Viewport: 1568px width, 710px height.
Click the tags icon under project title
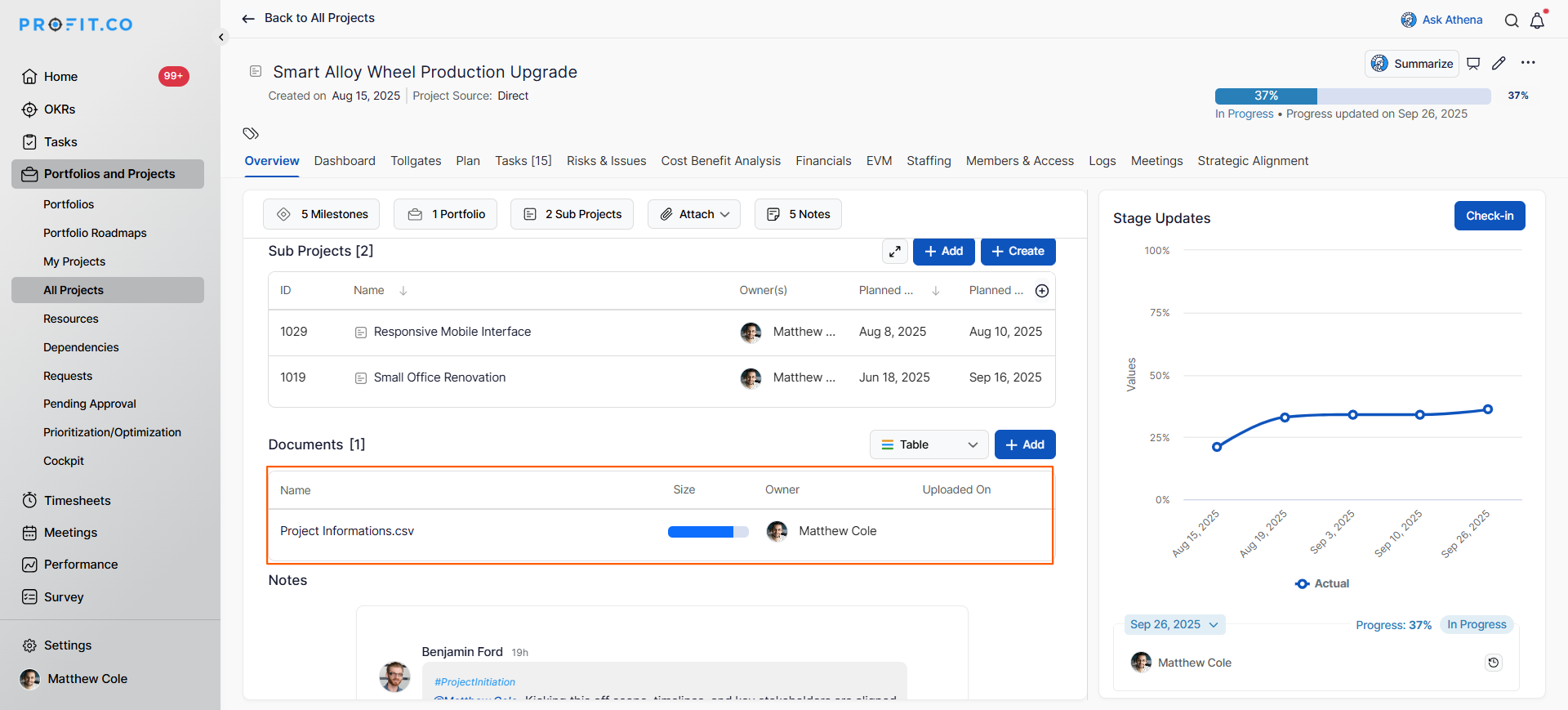251,133
